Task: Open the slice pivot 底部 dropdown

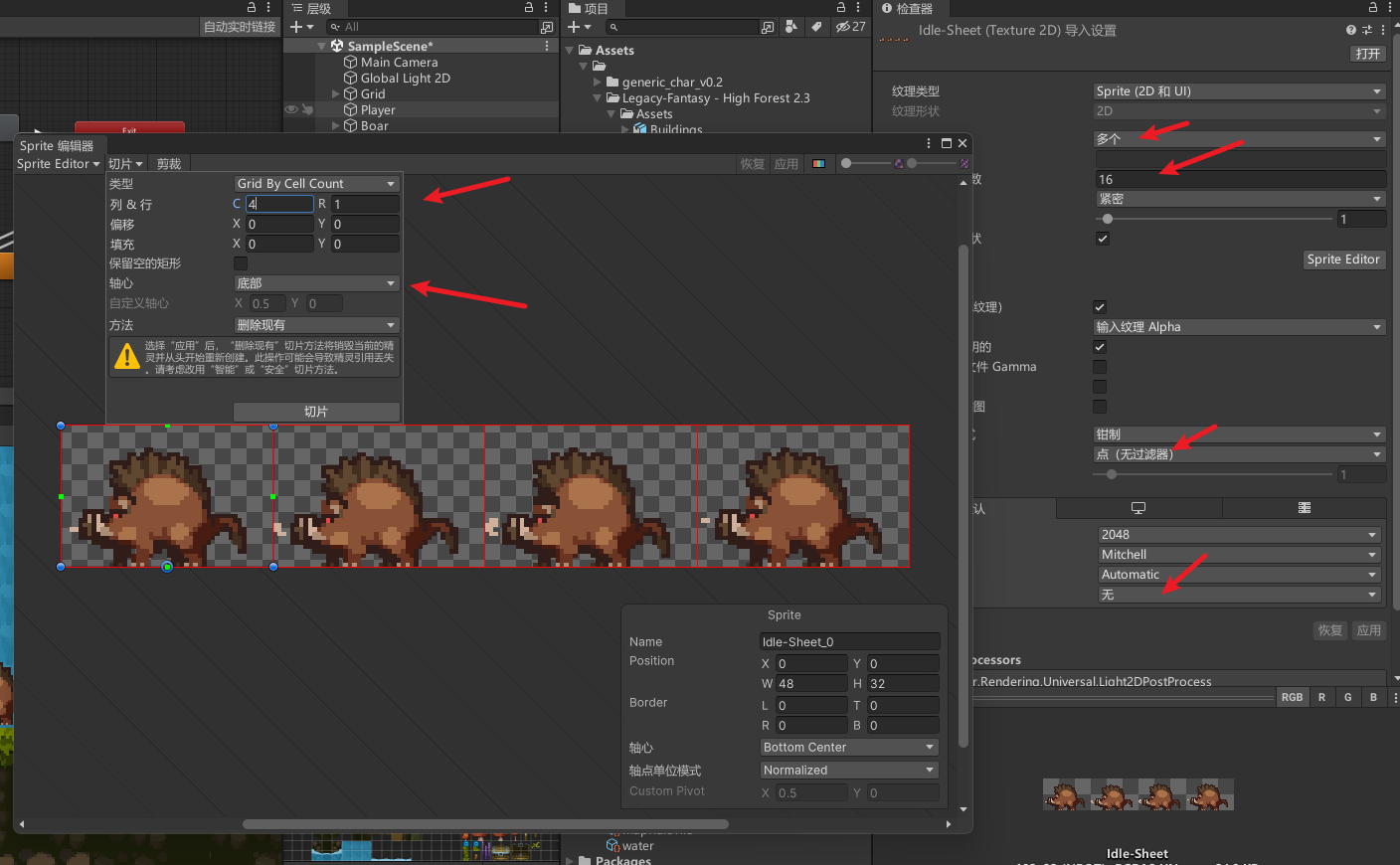Action: pos(316,283)
